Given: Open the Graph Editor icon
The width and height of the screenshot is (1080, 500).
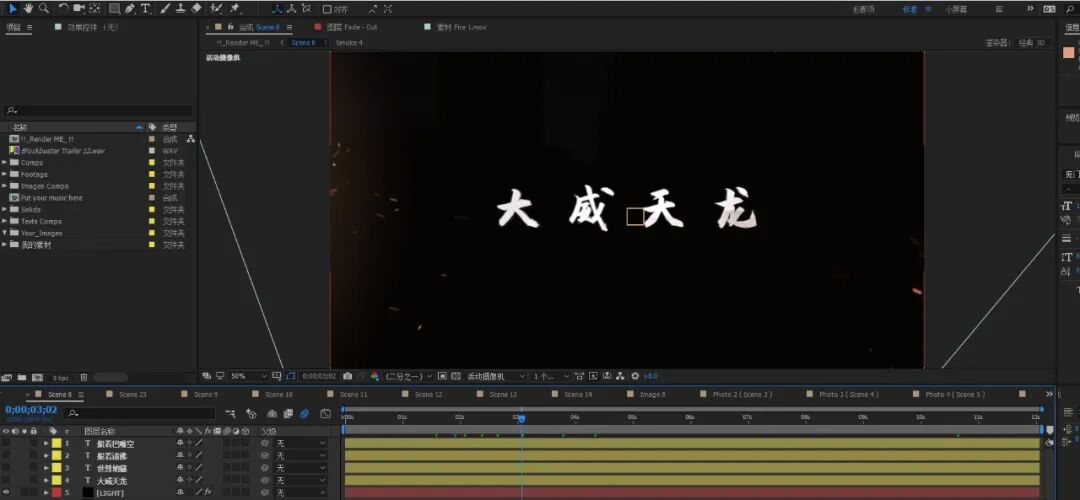Looking at the screenshot, I should click(x=325, y=414).
